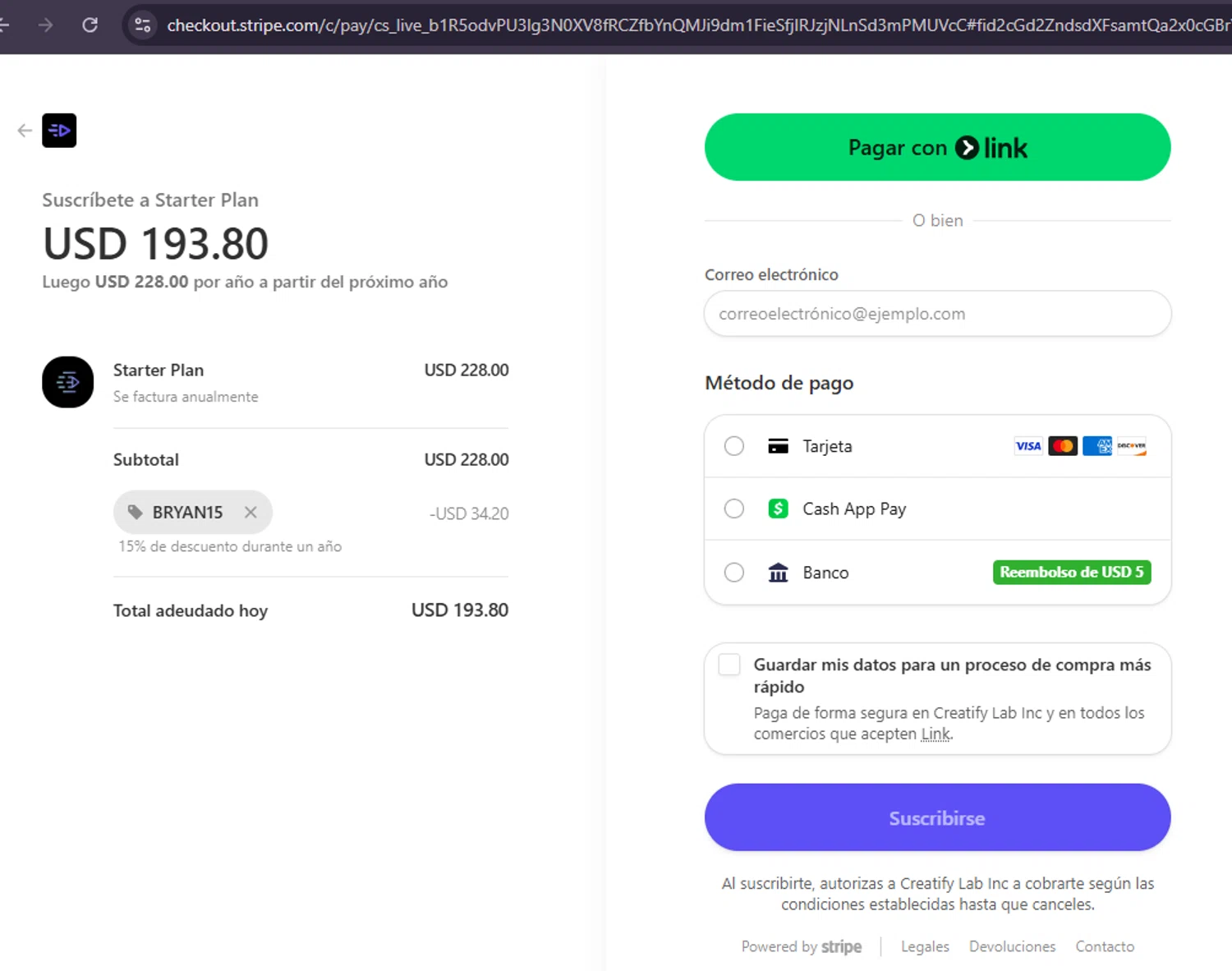Click the Visa card logo
Viewport: 1232px width, 971px height.
click(1028, 446)
